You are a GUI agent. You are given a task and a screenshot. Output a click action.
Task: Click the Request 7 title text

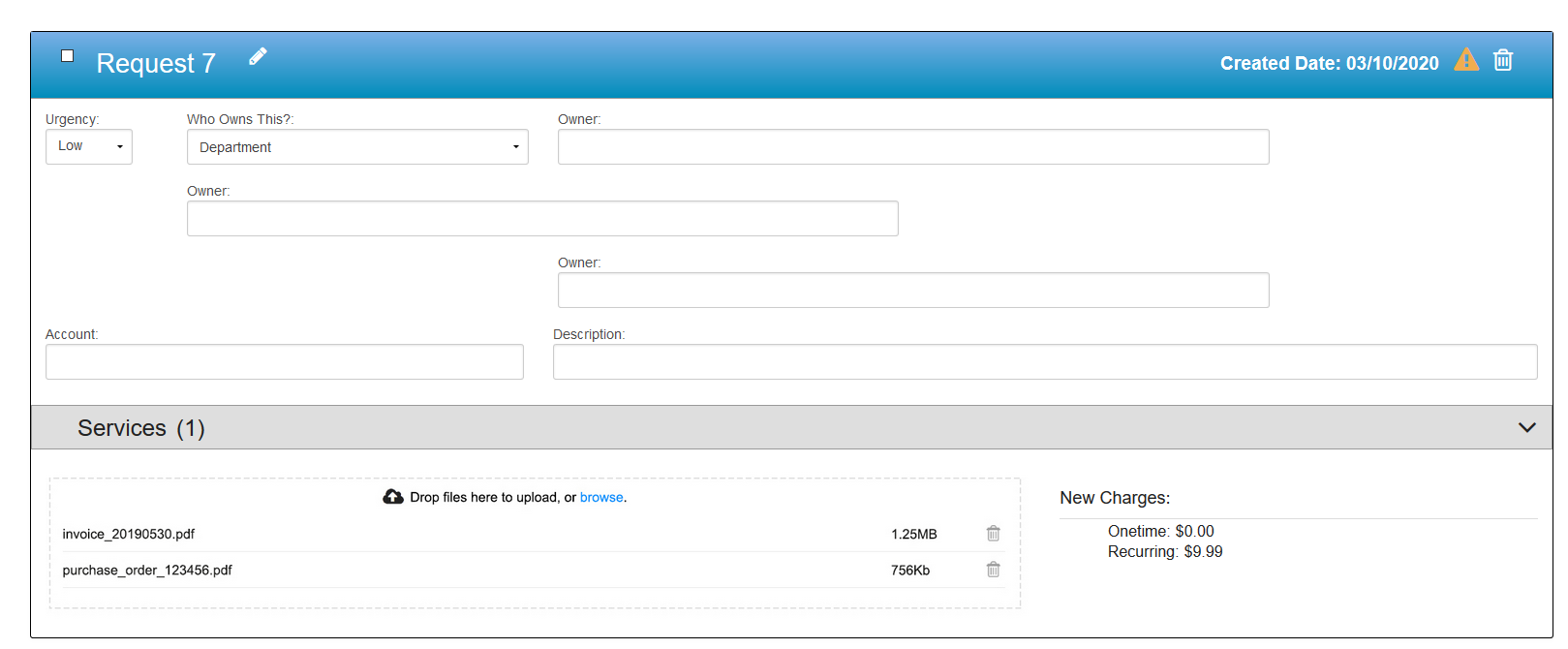coord(156,64)
